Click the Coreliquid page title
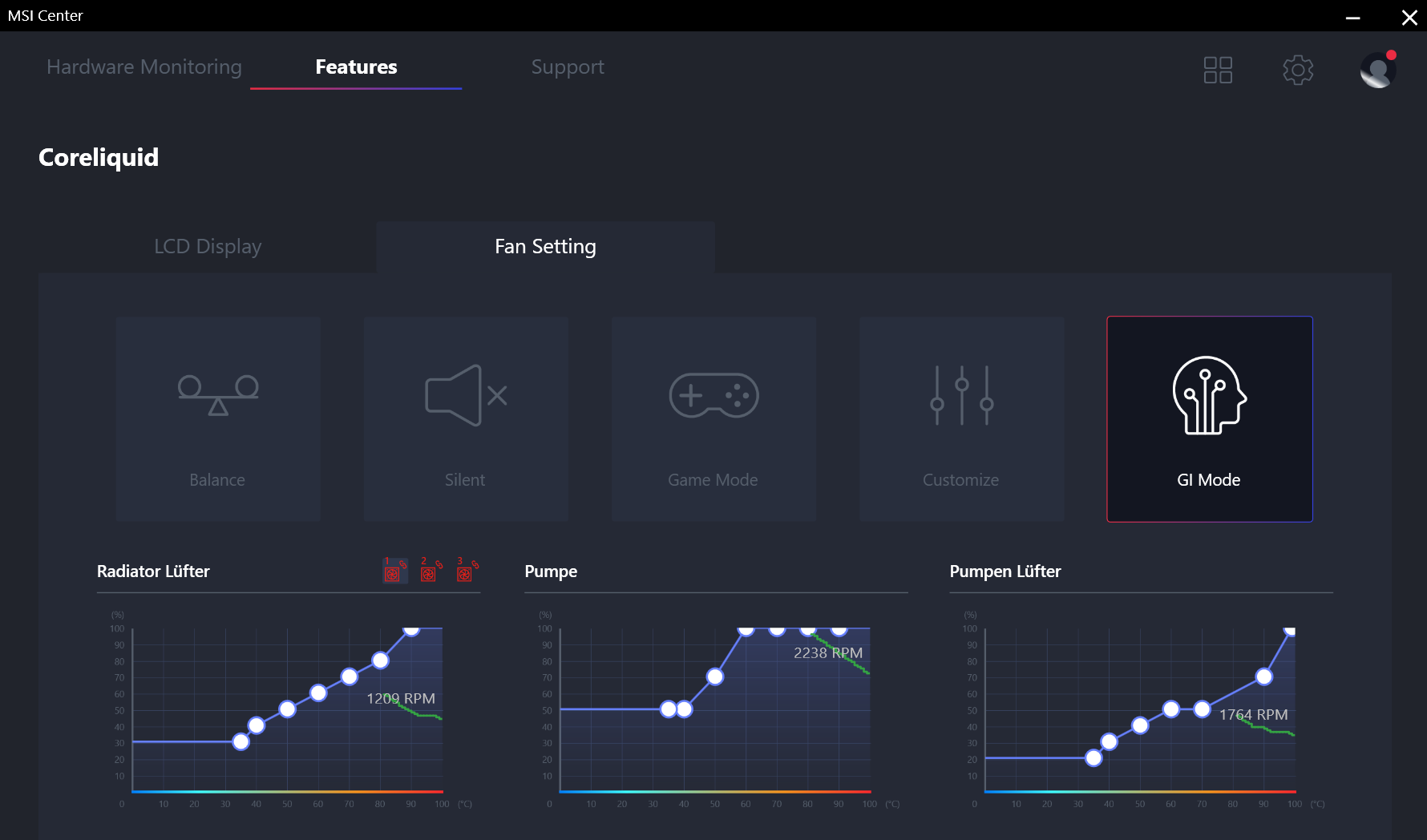1427x840 pixels. [x=99, y=157]
